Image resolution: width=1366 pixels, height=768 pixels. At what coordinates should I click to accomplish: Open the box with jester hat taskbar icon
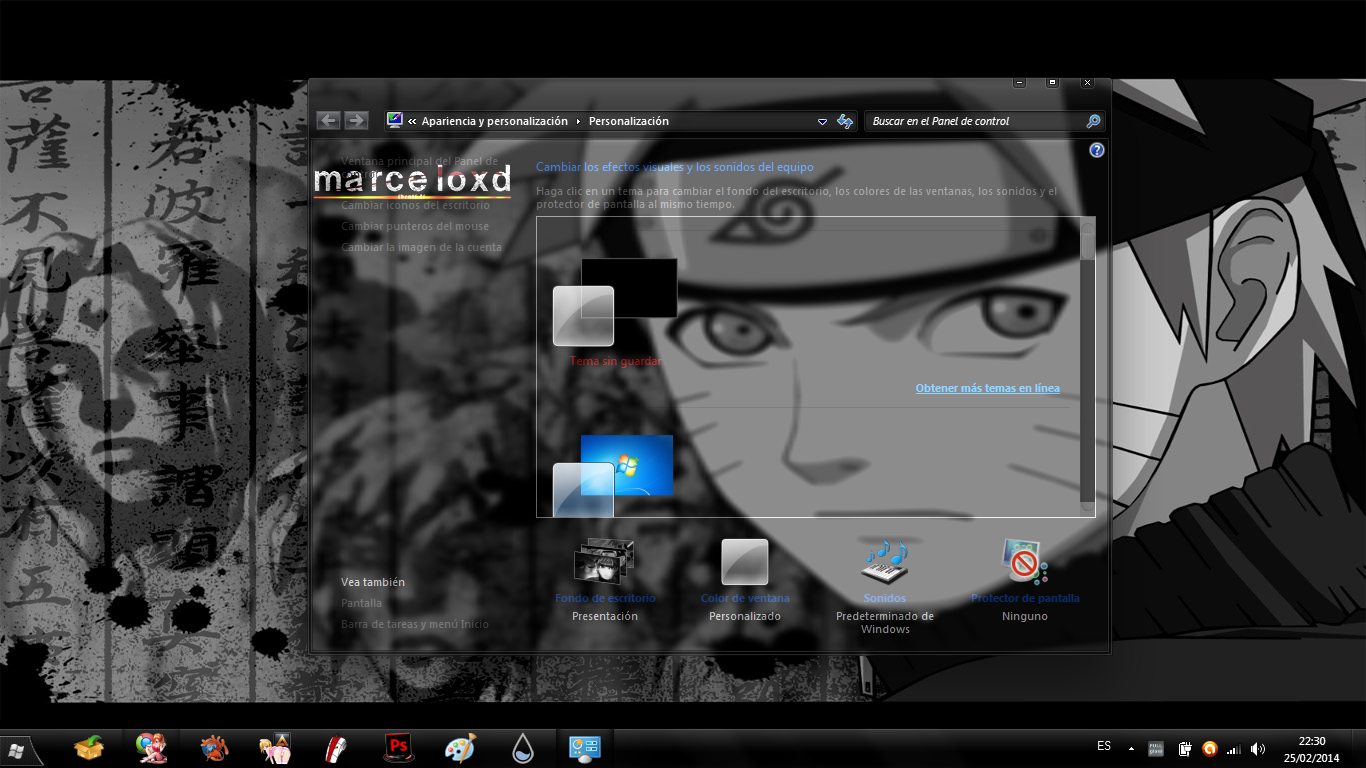pos(89,747)
